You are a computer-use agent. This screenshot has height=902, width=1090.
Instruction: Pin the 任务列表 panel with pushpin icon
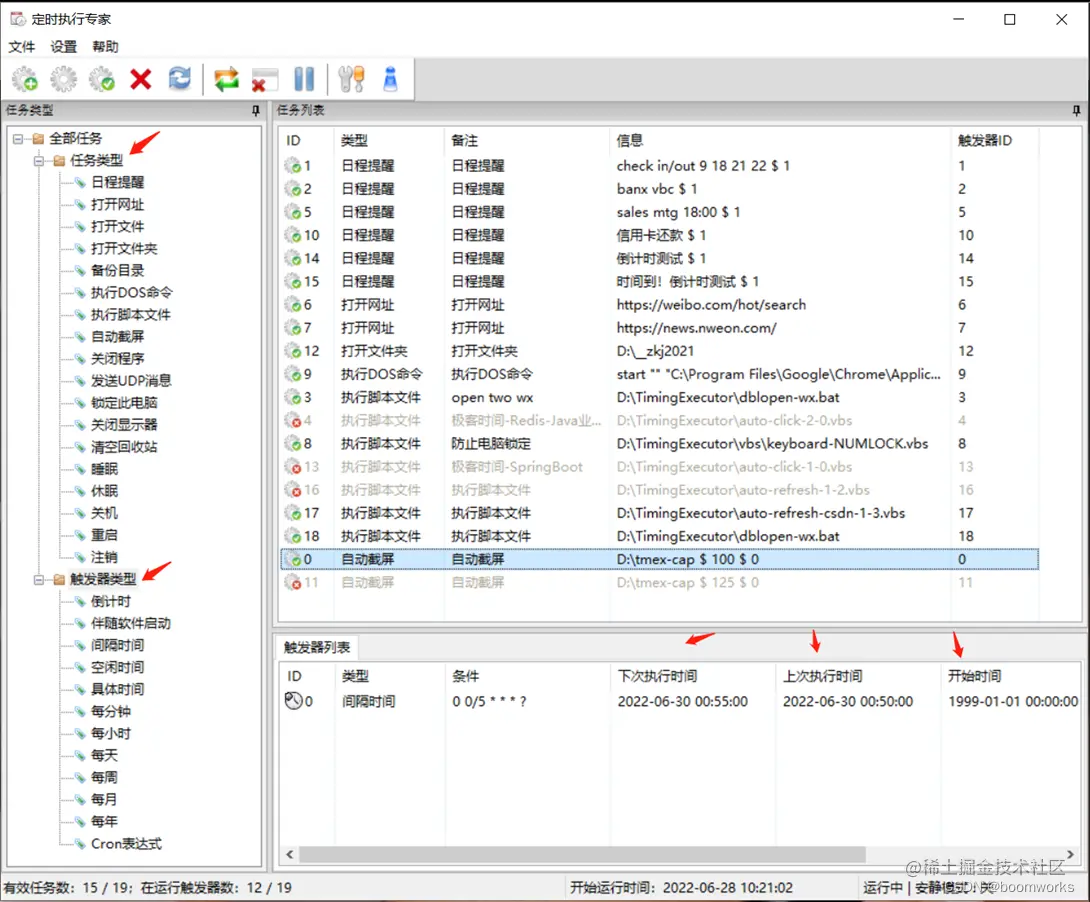pyautogui.click(x=1076, y=110)
